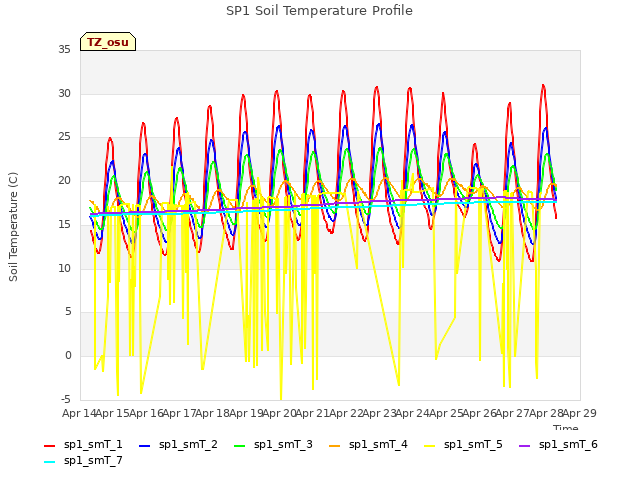640x480 pixels.
Task: Click the Apr 29 x-axis tick label
Action: pos(580,413)
